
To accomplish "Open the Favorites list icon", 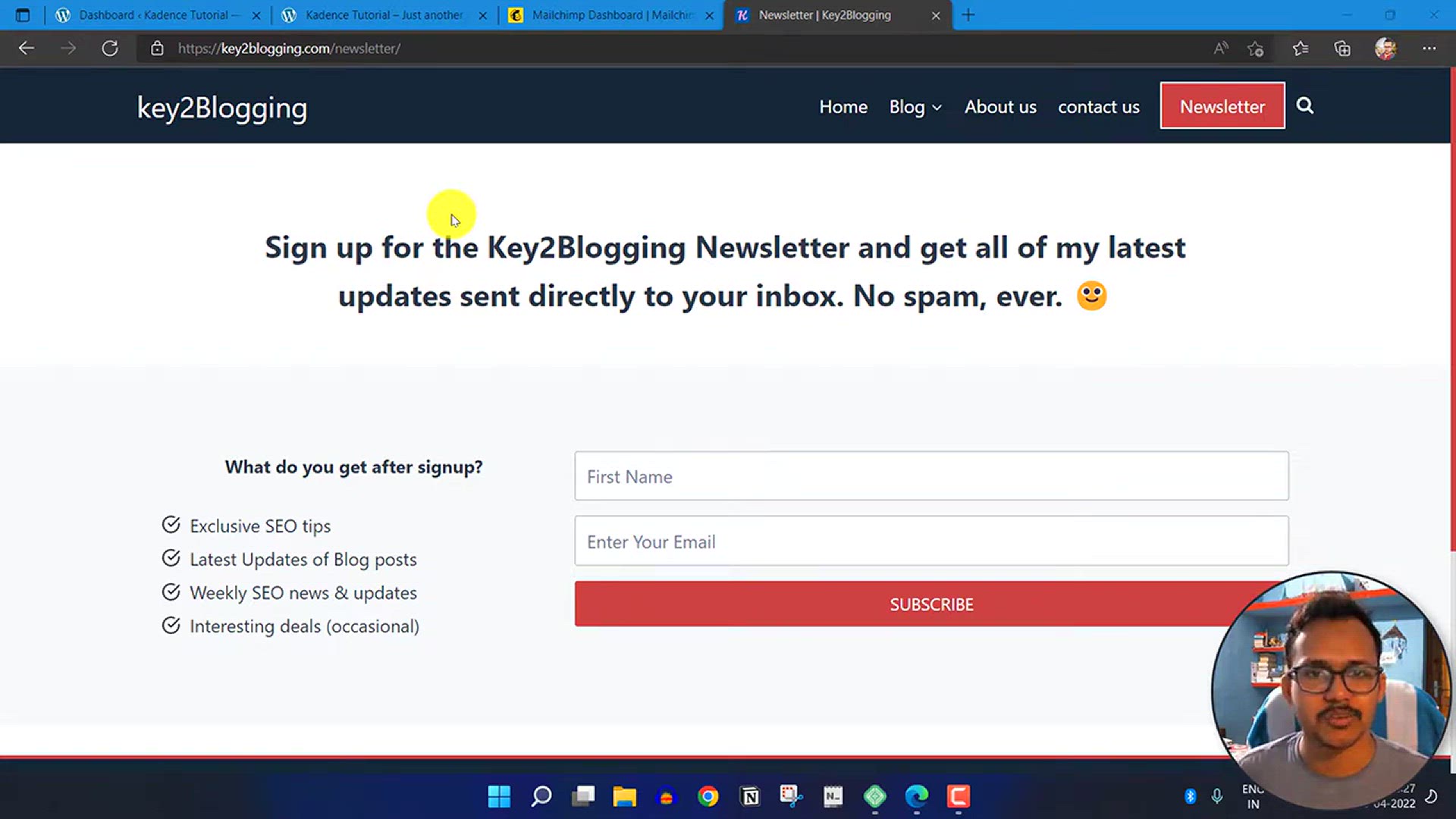I will (x=1301, y=49).
